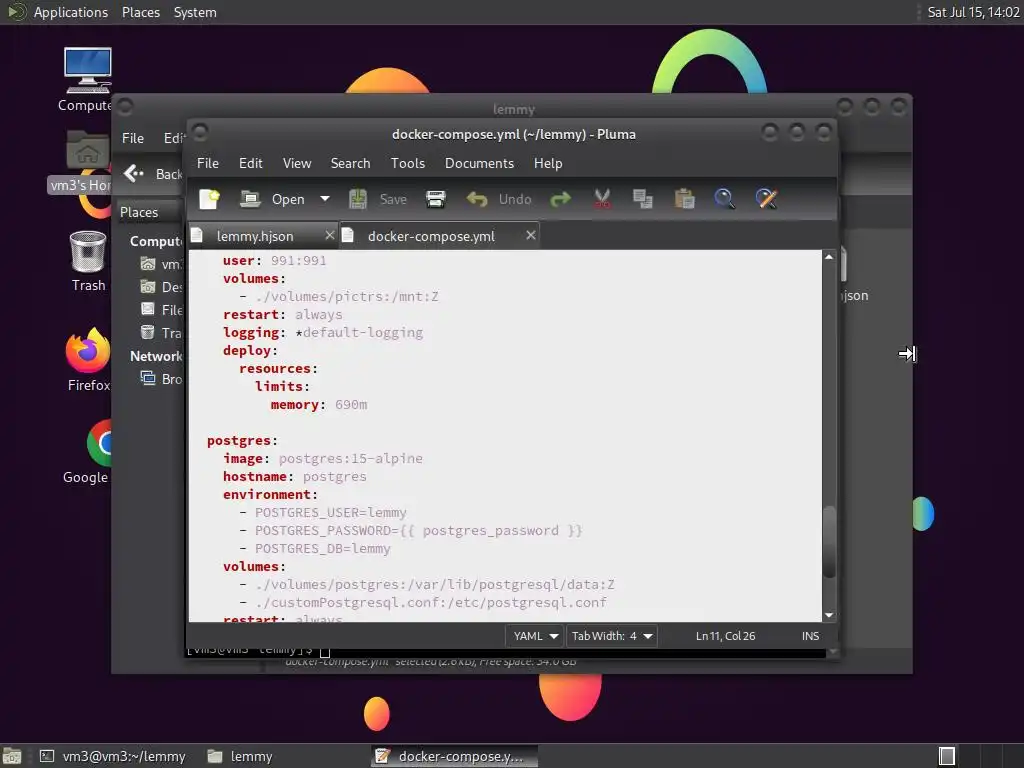Expand the Open recent files arrow
This screenshot has height=768, width=1024.
tap(325, 199)
